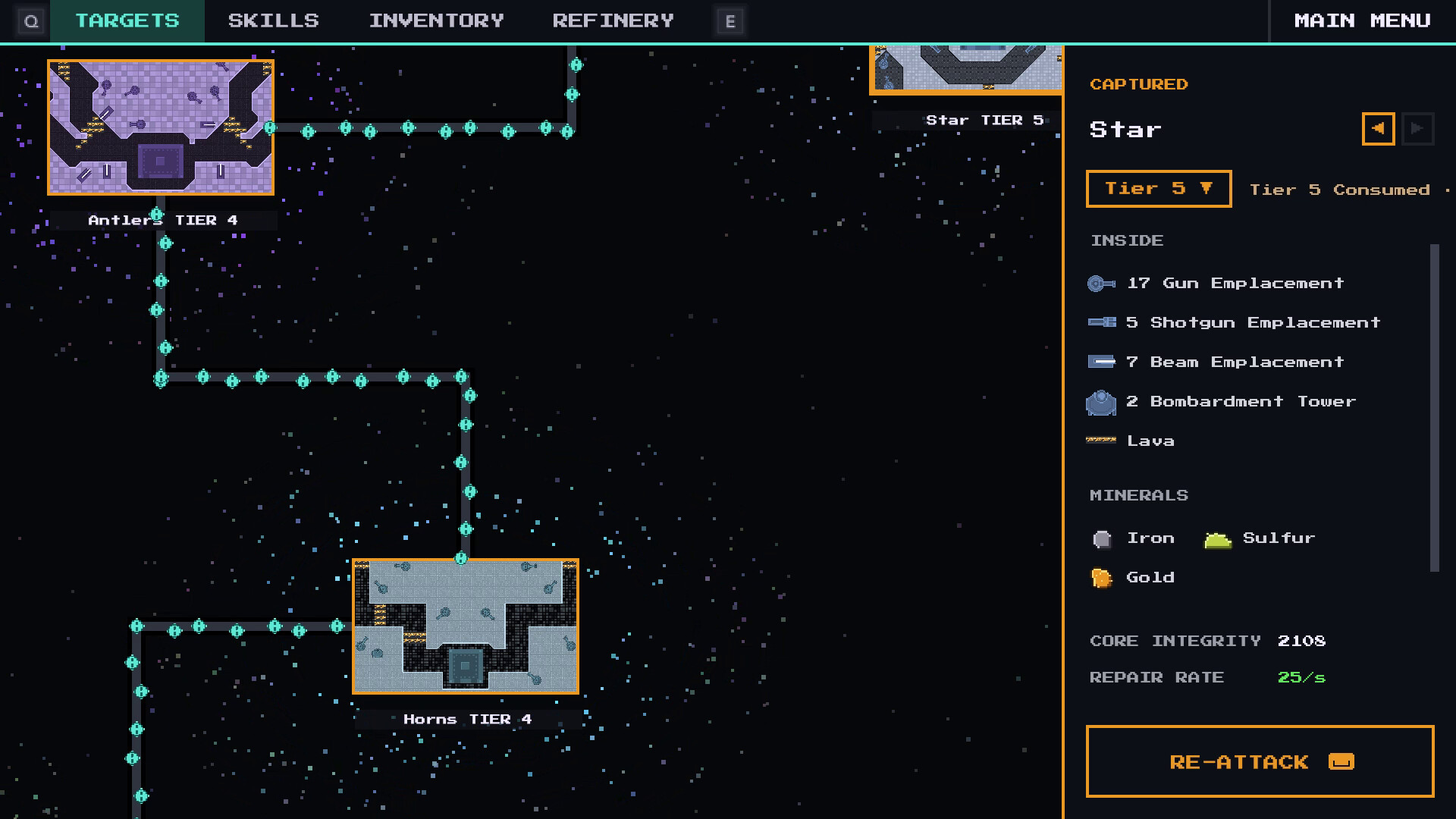
Task: Select next target with right arrow button
Action: (x=1417, y=129)
